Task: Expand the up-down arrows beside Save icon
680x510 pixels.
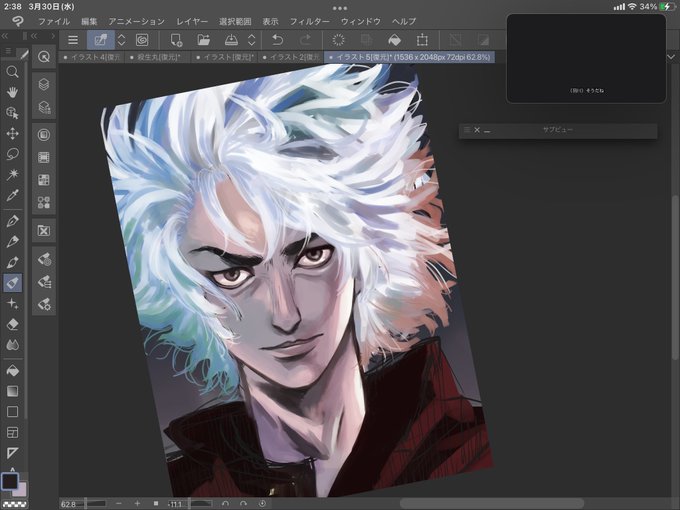Action: 252,40
